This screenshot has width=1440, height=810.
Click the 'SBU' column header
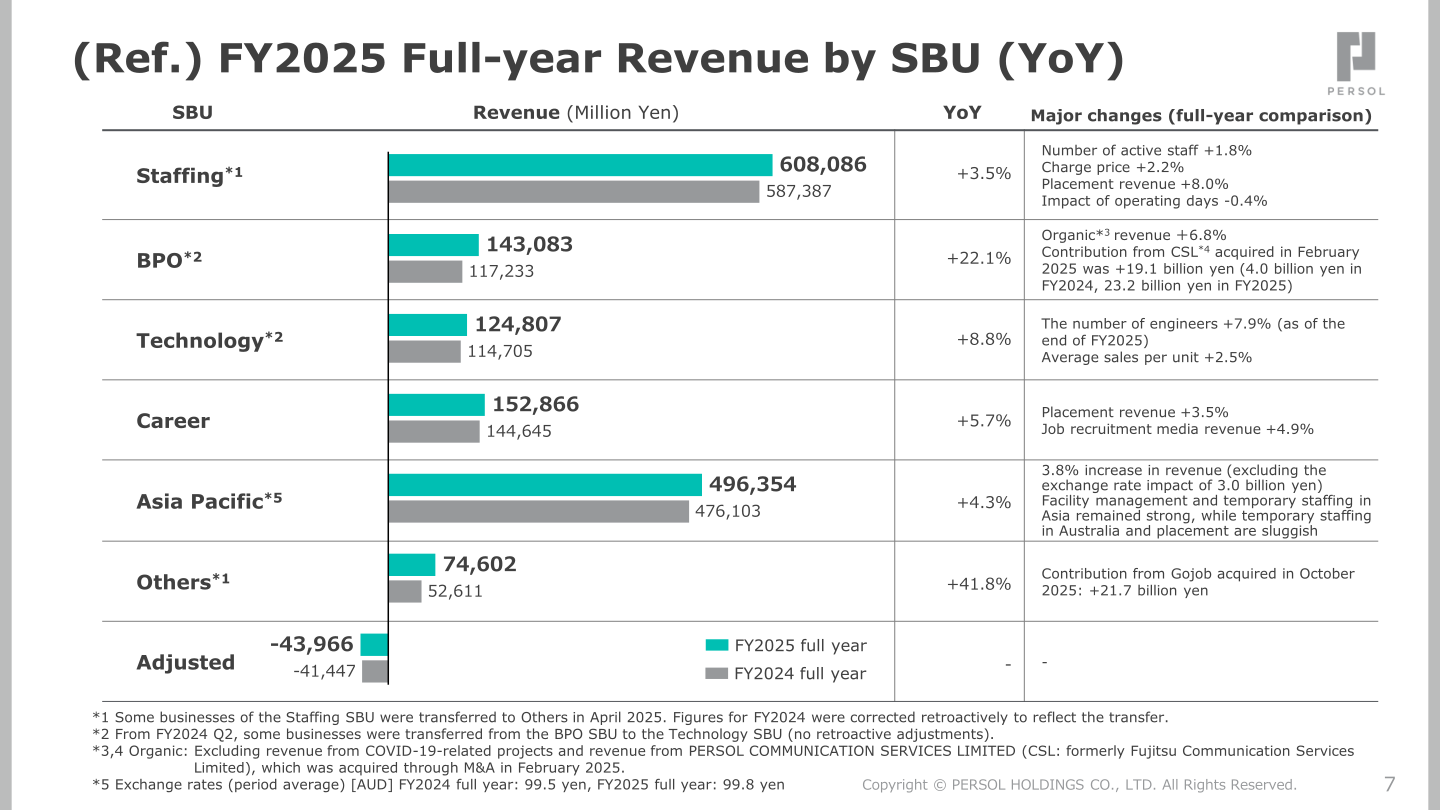click(193, 113)
